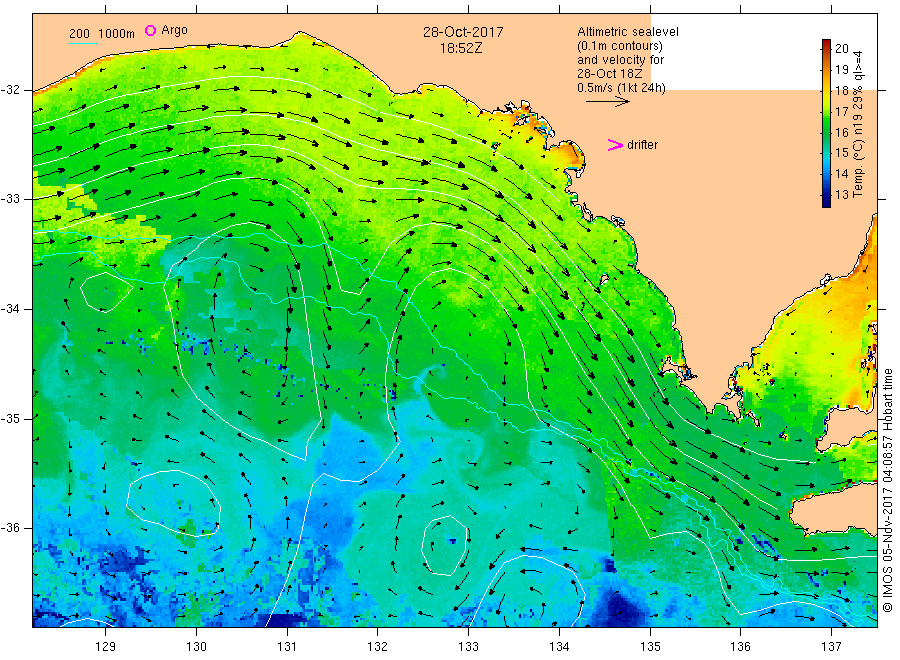Click the magenta drifter arrowhead symbol

(x=615, y=145)
